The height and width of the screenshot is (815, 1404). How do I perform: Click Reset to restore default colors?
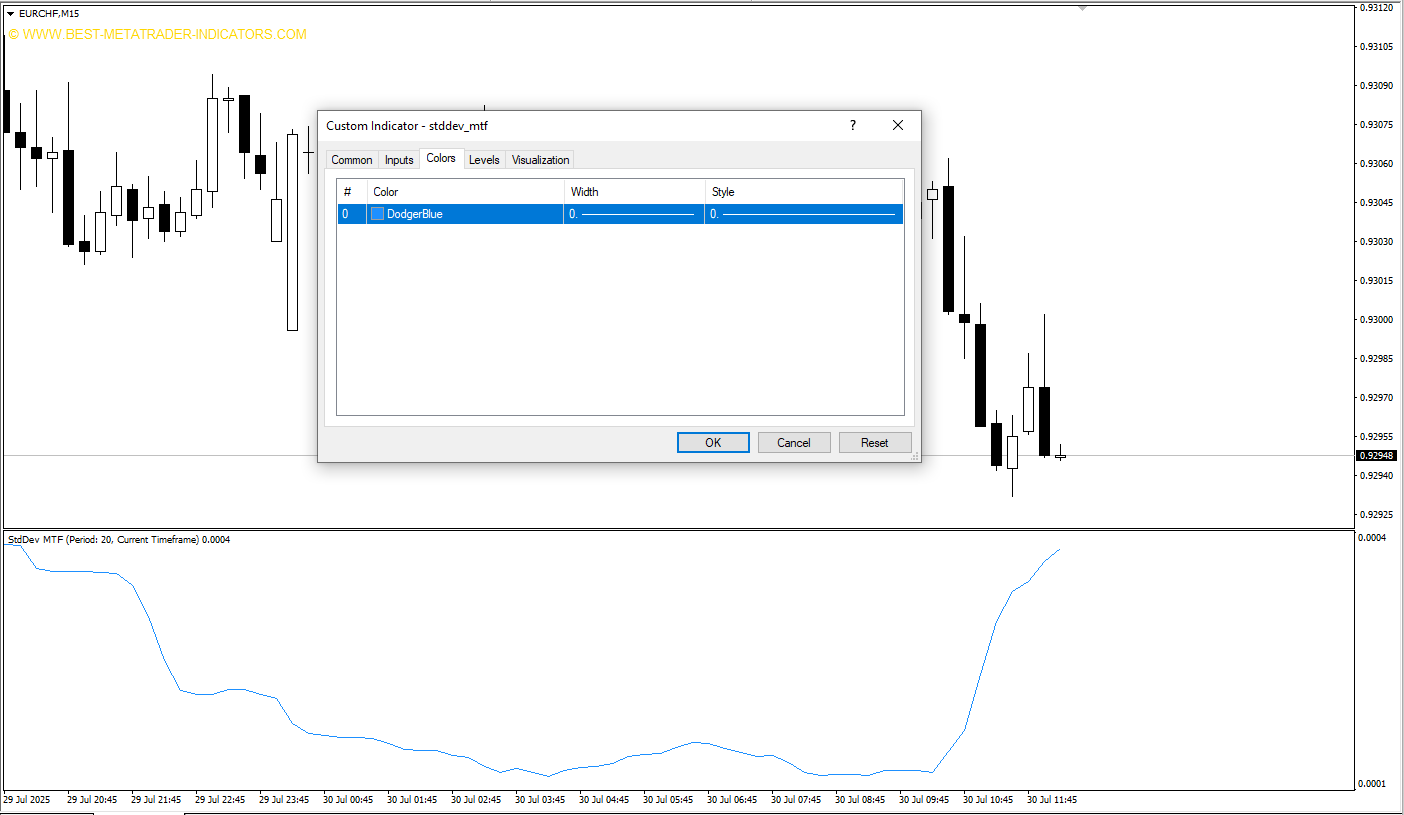point(875,443)
